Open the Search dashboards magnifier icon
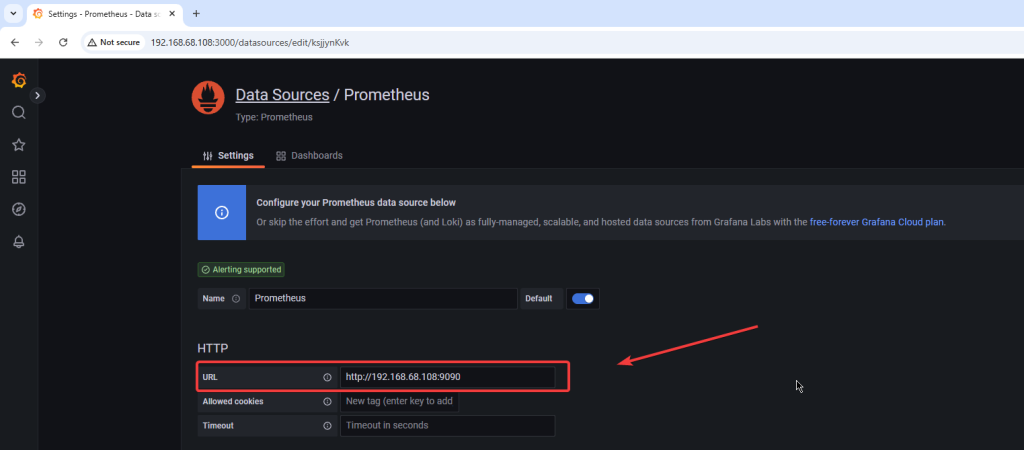Screen dimensions: 1024x450 click(18, 113)
